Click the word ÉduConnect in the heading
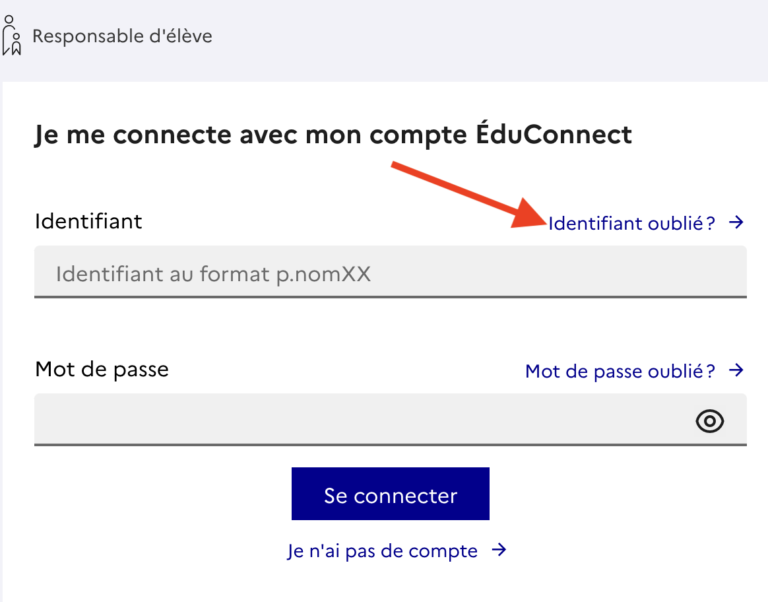The image size is (768, 602). coord(565,134)
